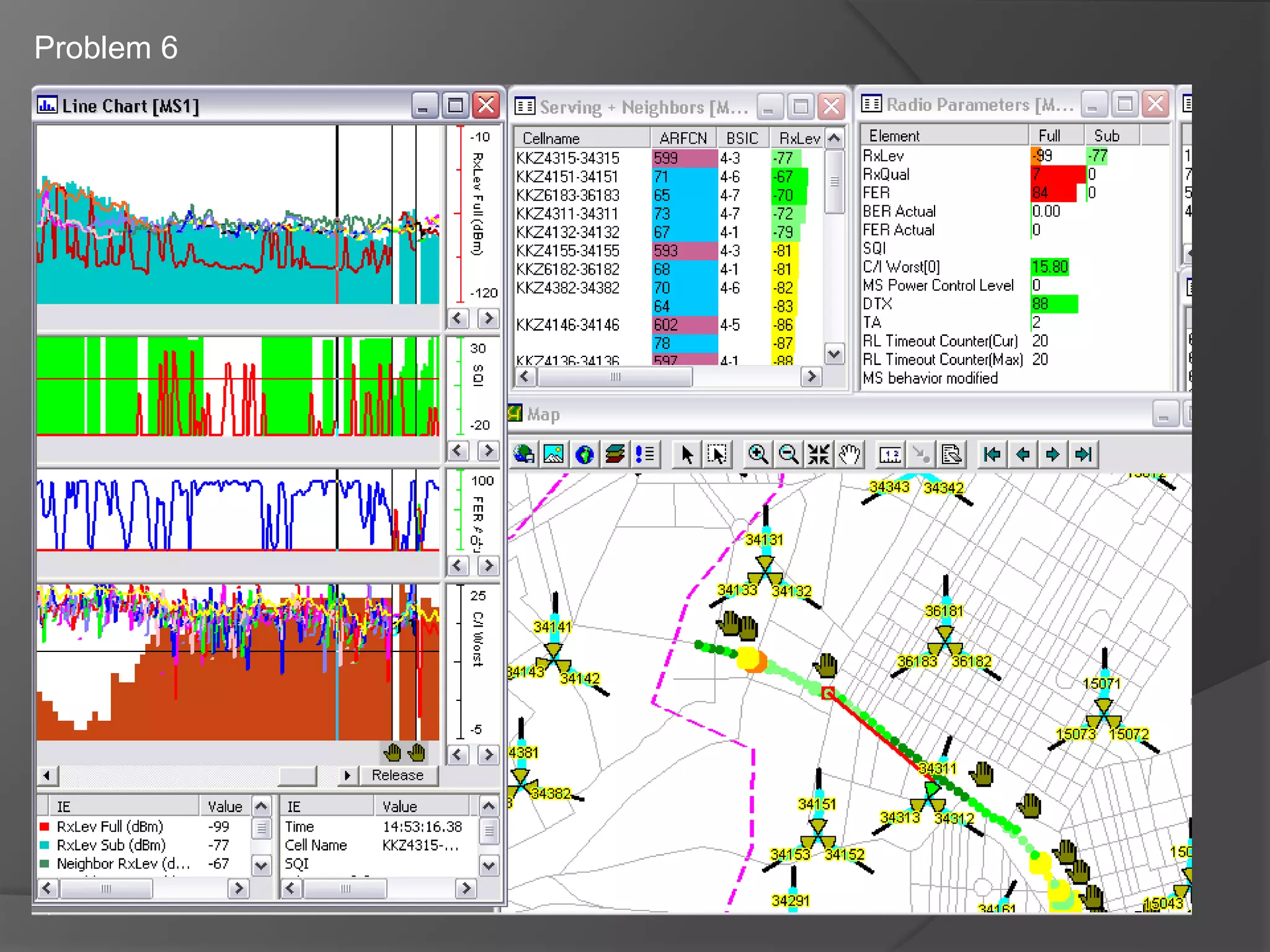Viewport: 1270px width, 952px height.
Task: Open the layer control stack icon
Action: 615,455
